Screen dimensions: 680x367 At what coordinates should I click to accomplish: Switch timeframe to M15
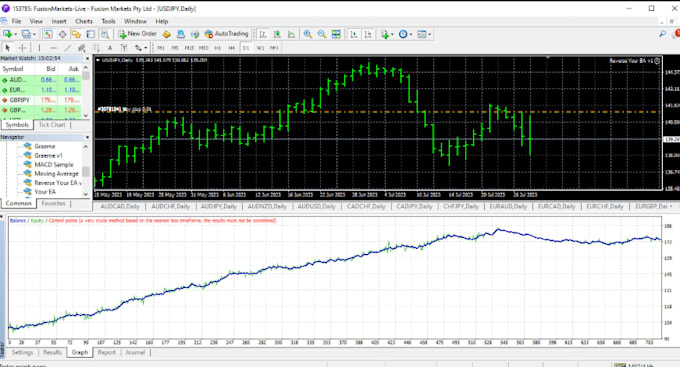click(189, 48)
